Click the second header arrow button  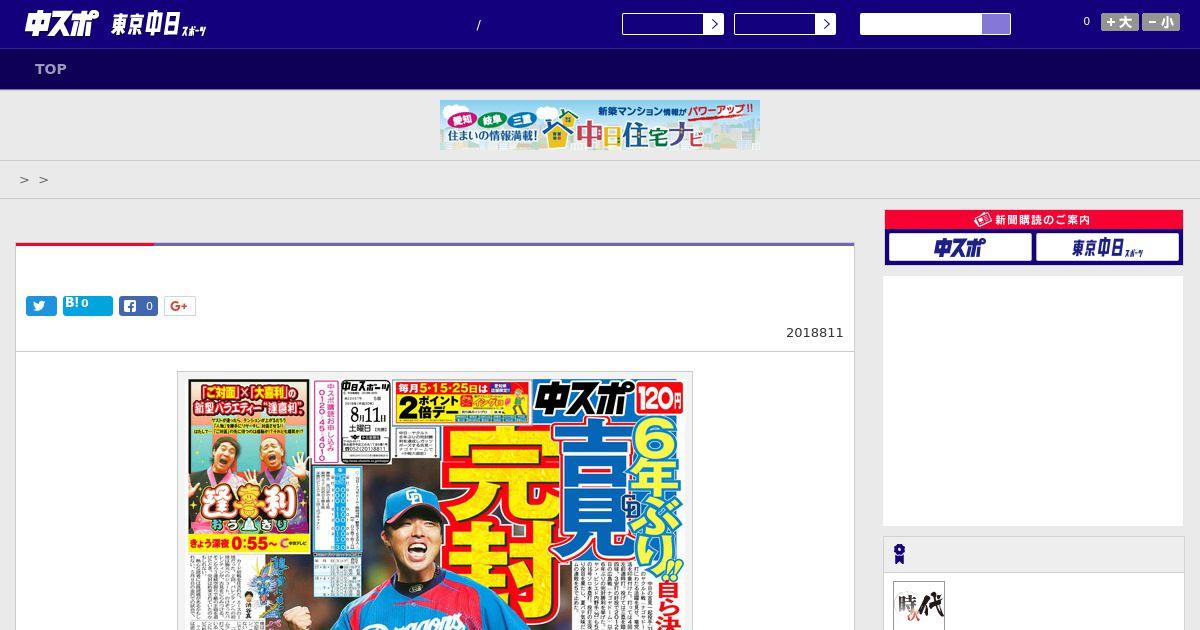pyautogui.click(x=825, y=24)
